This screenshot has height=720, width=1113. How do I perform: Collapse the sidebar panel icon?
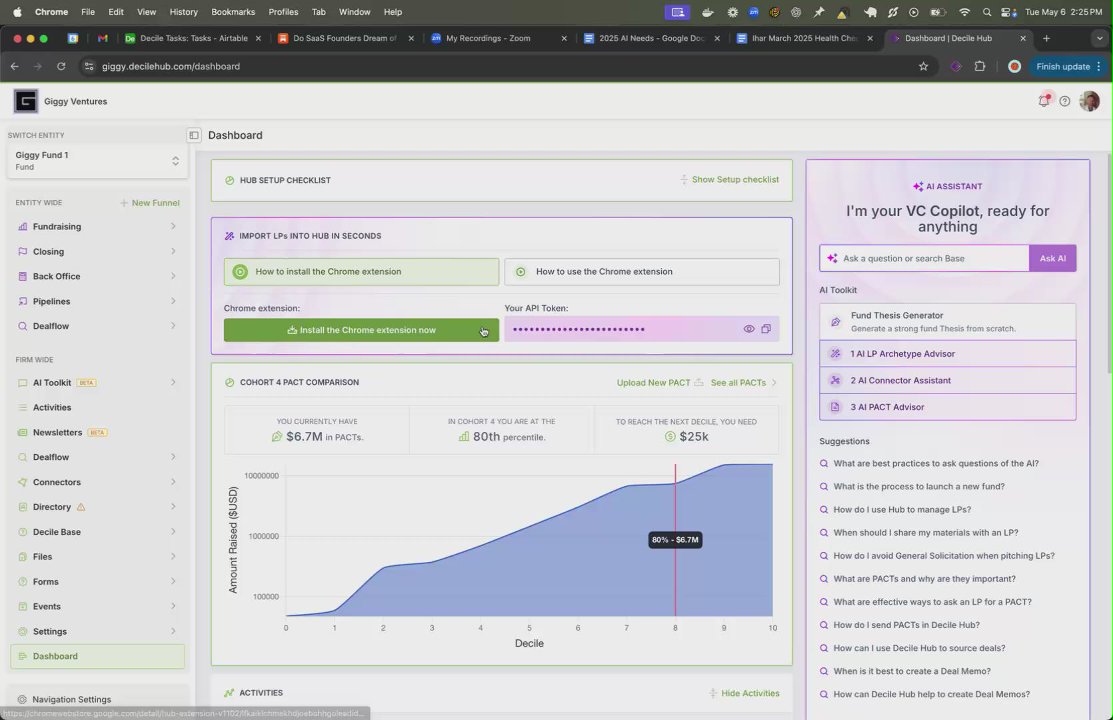[194, 135]
